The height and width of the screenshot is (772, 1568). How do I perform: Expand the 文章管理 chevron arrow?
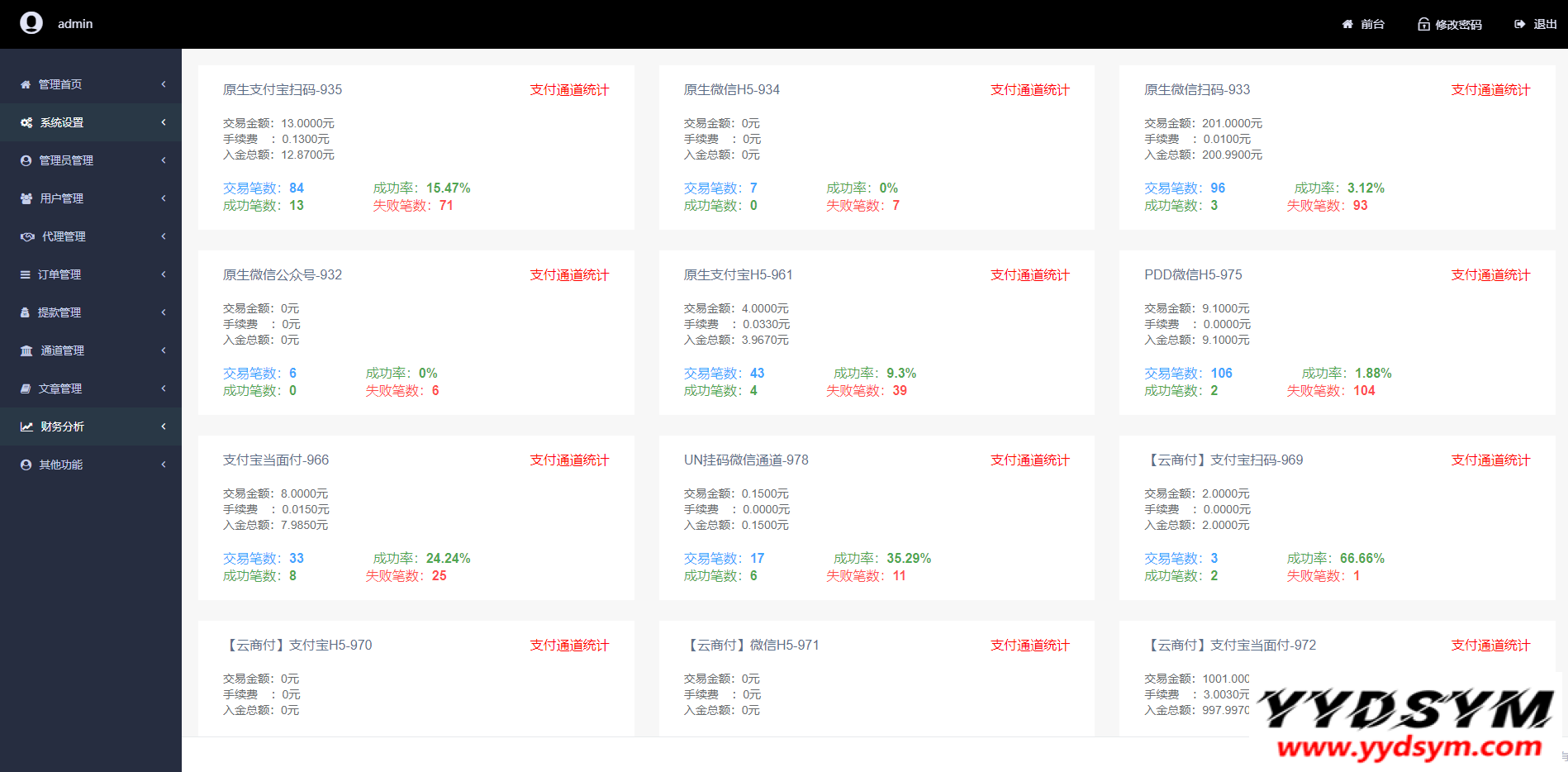[x=164, y=388]
